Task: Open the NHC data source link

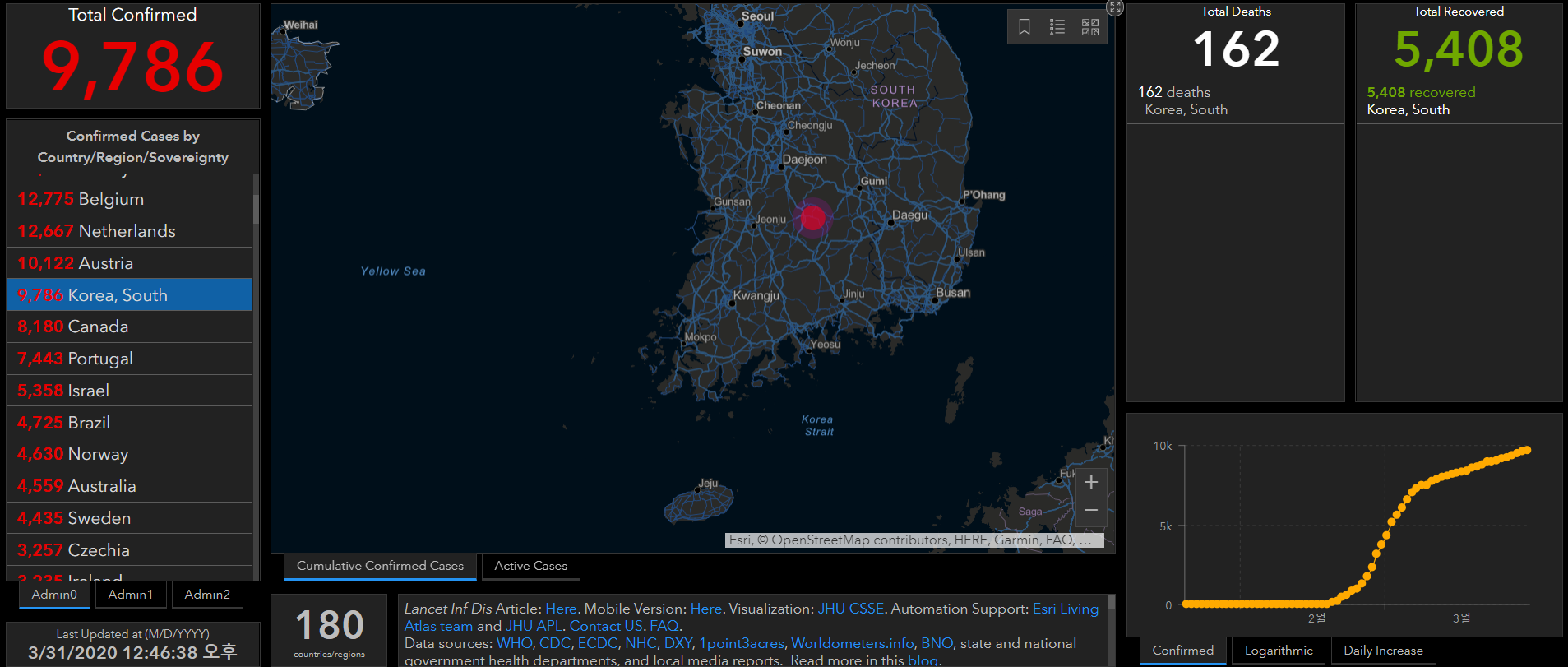Action: (641, 643)
